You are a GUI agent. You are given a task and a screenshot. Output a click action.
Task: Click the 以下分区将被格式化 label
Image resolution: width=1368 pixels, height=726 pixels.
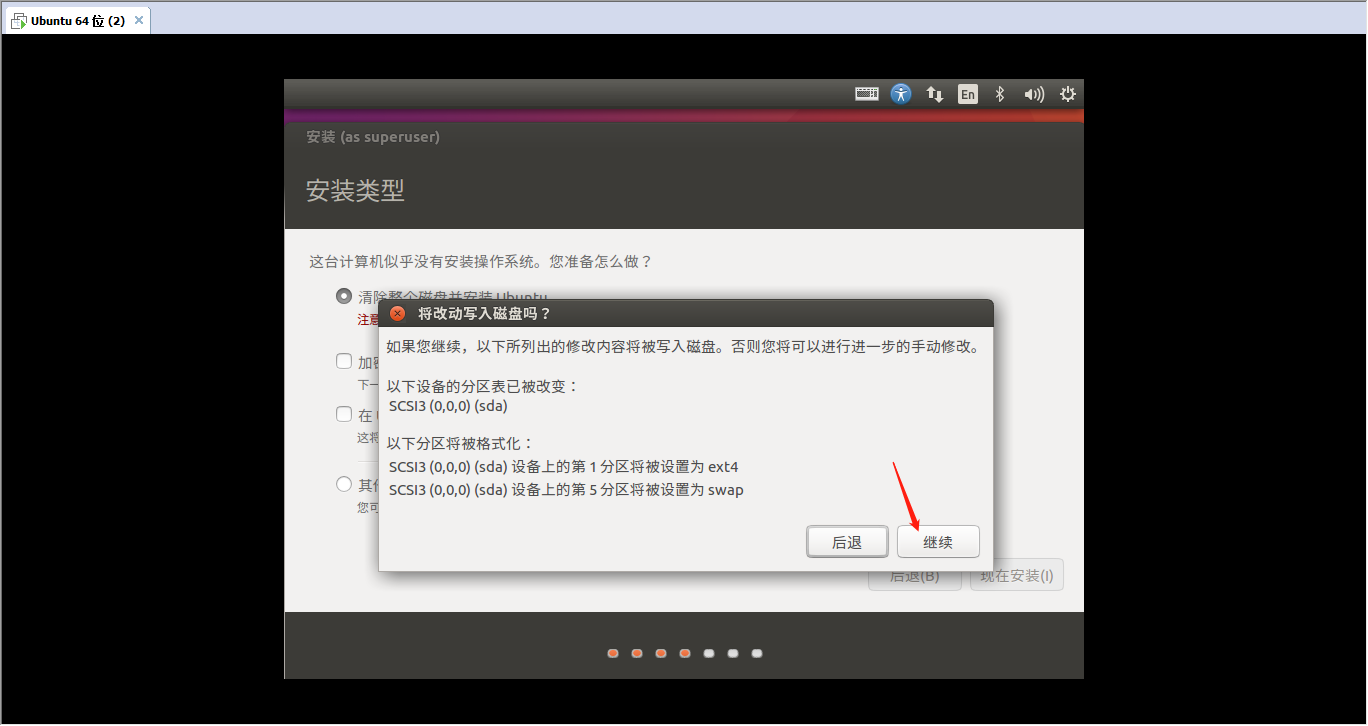(x=461, y=443)
